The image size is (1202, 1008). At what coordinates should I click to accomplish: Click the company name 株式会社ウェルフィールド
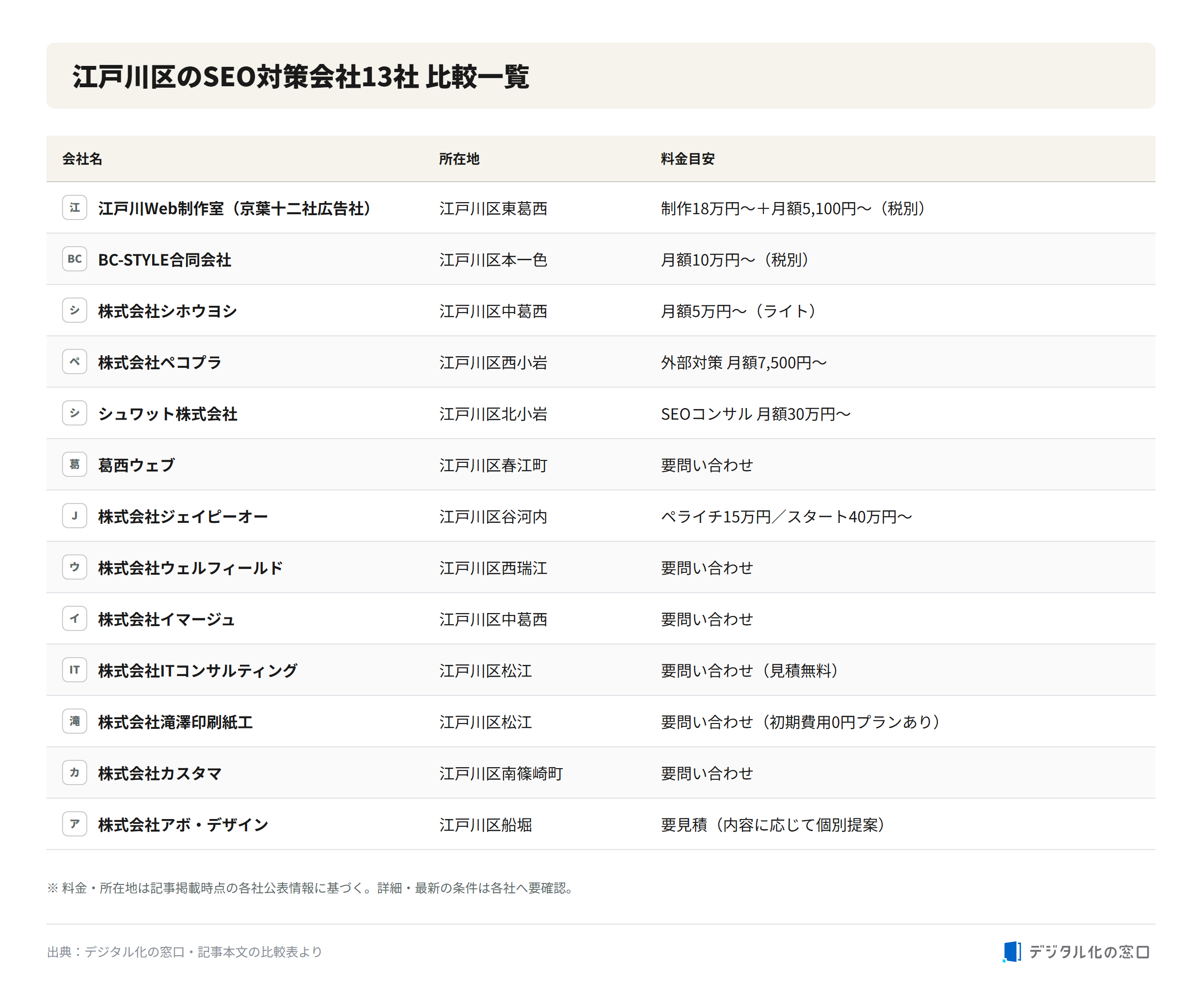tap(190, 568)
